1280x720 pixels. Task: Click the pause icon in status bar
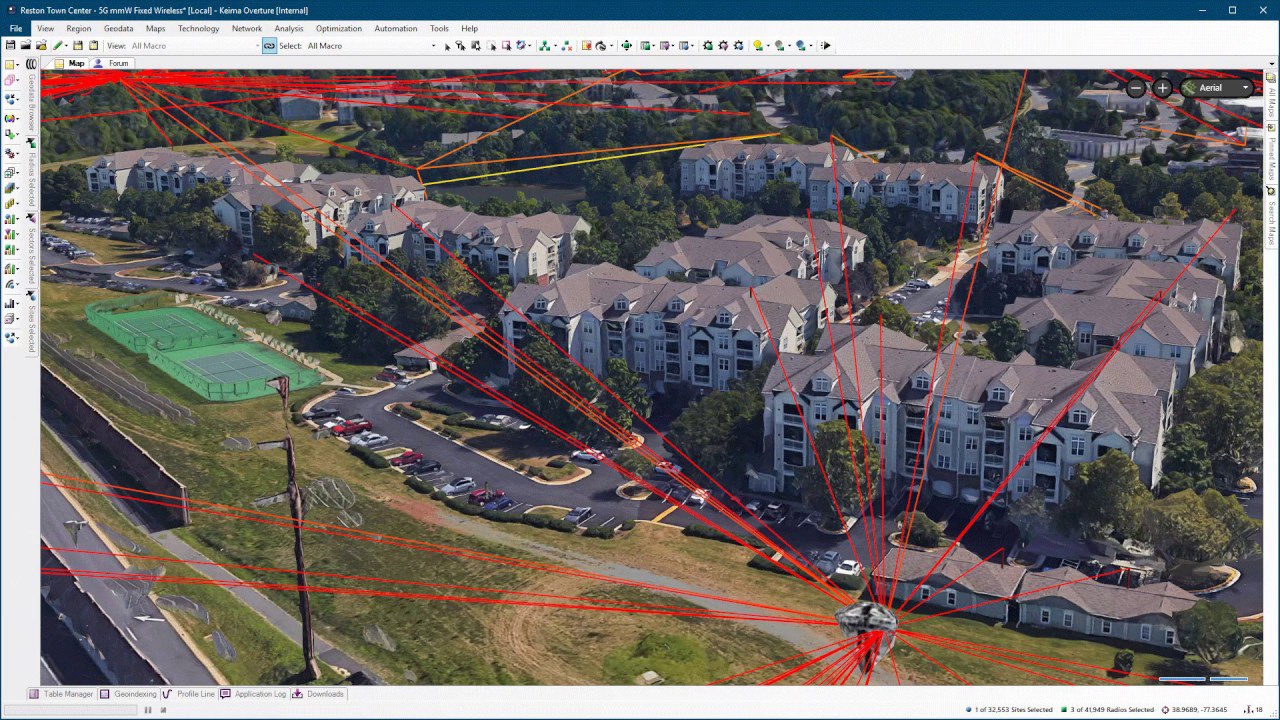click(148, 710)
